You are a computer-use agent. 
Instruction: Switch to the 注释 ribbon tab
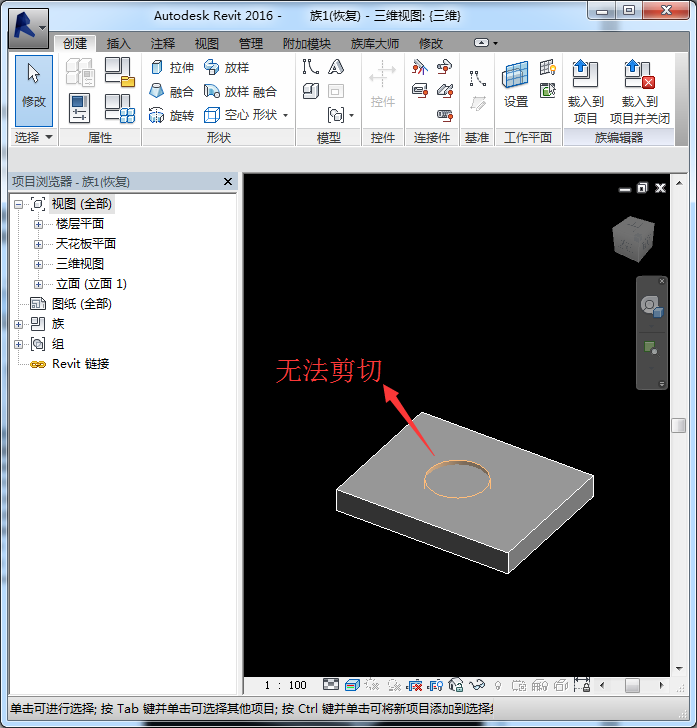pos(163,44)
